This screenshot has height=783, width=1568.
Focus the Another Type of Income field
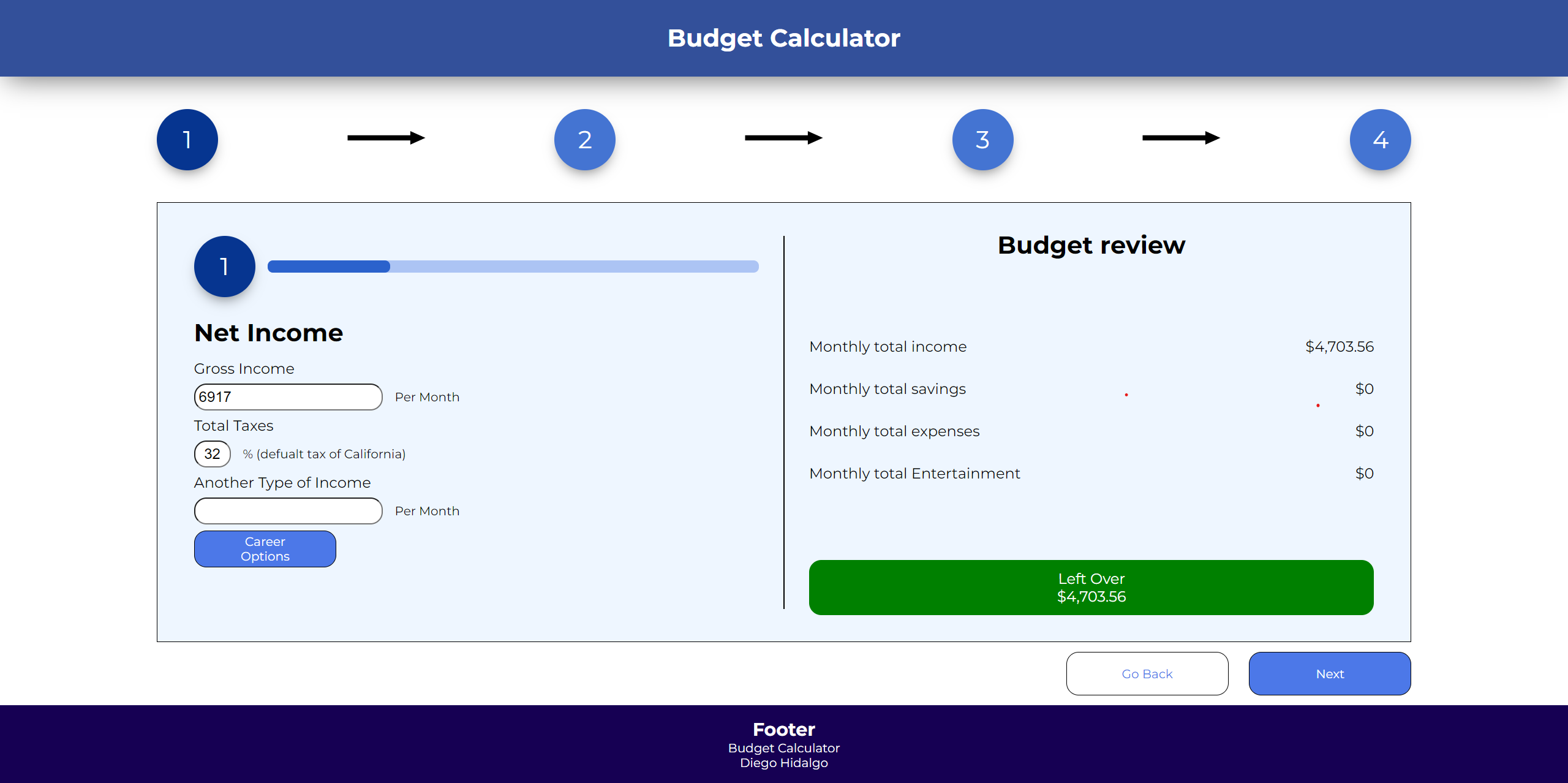point(288,511)
